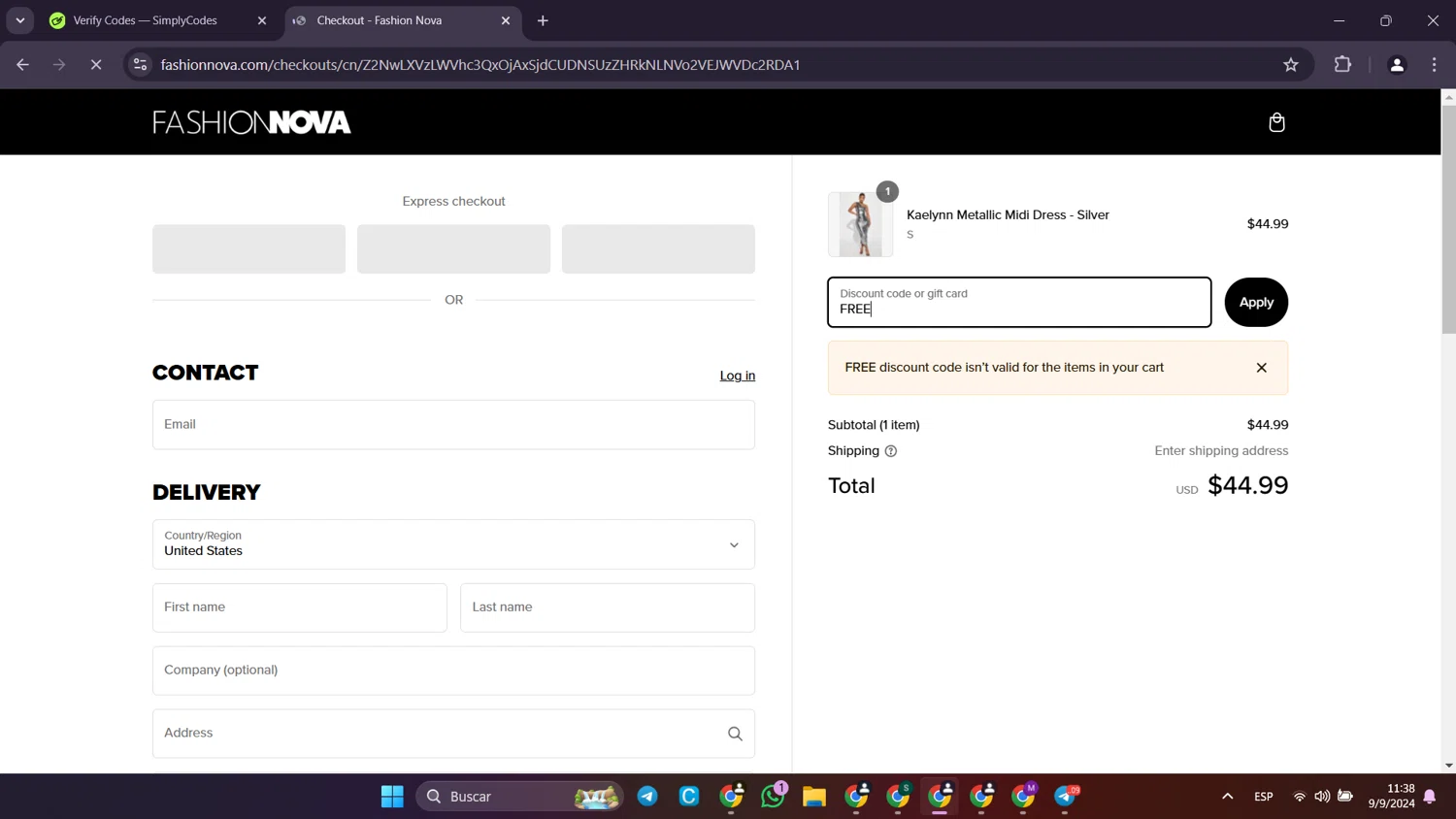Click the last express checkout placeholder button

point(658,248)
